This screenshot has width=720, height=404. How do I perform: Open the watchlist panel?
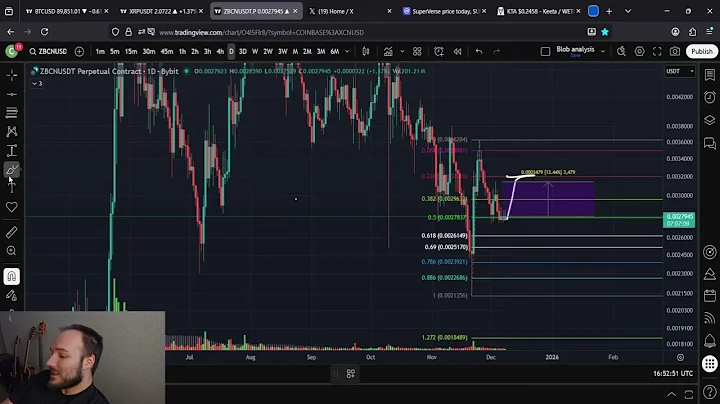point(710,75)
